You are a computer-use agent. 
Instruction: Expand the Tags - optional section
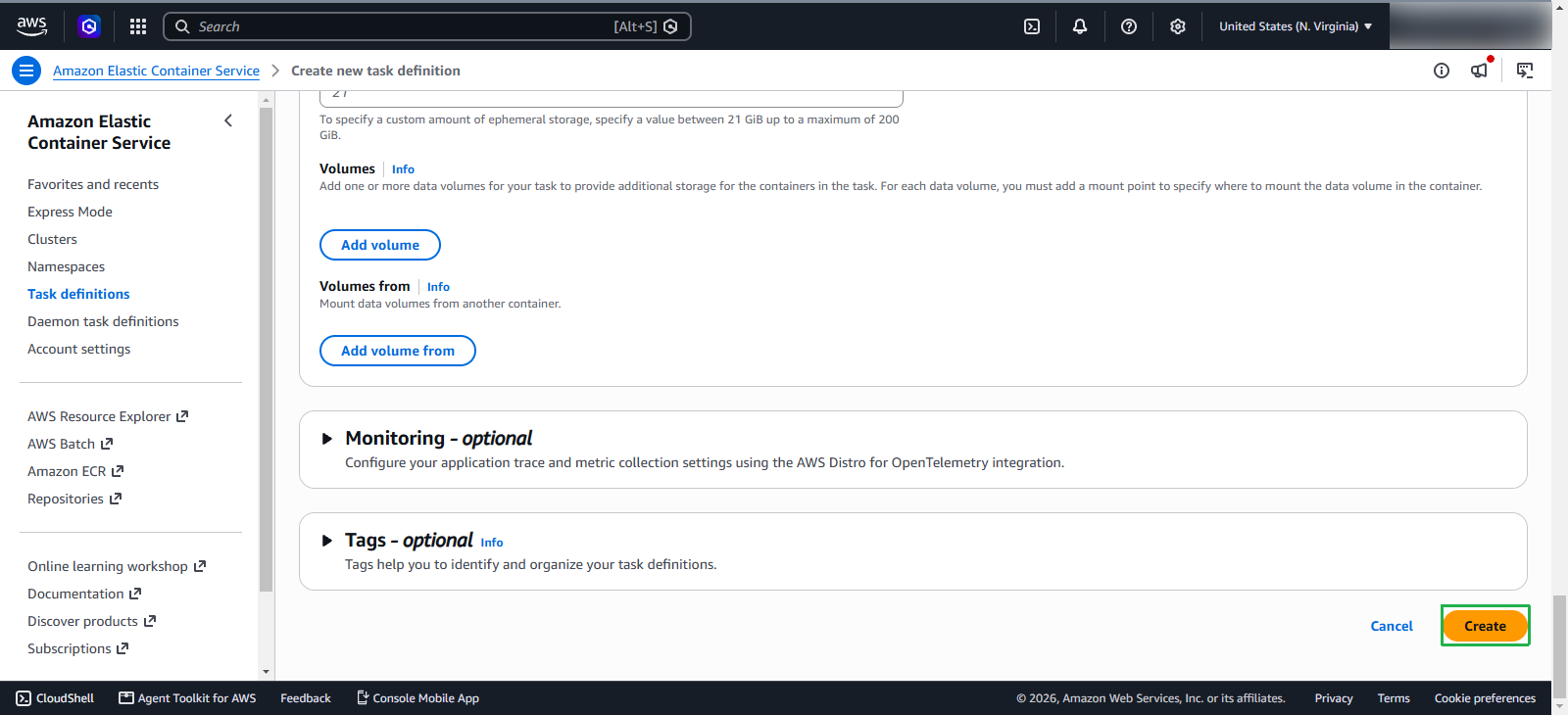click(327, 541)
